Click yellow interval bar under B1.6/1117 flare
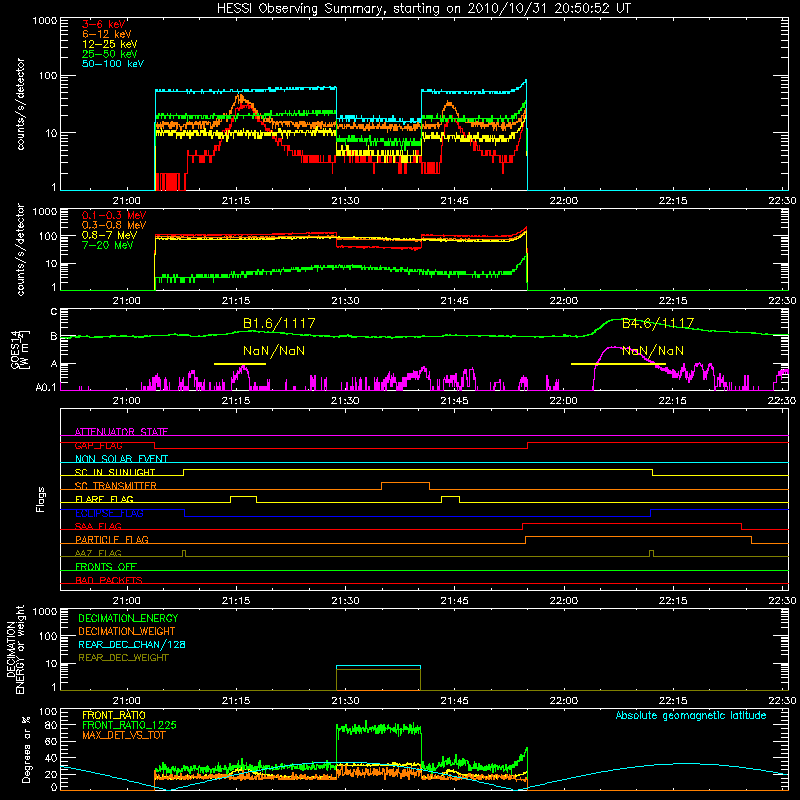800x800 pixels. point(240,364)
